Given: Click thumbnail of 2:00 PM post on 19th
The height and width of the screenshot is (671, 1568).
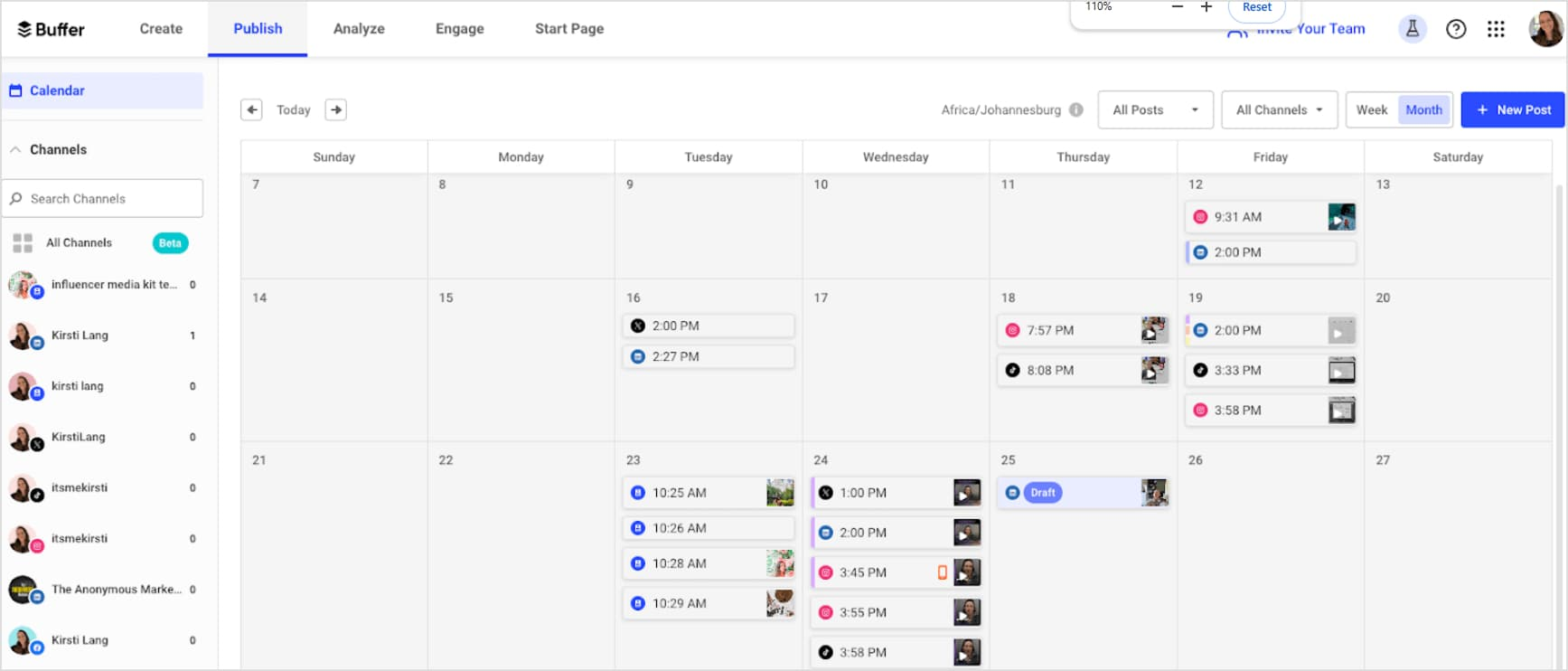Looking at the screenshot, I should (x=1341, y=330).
